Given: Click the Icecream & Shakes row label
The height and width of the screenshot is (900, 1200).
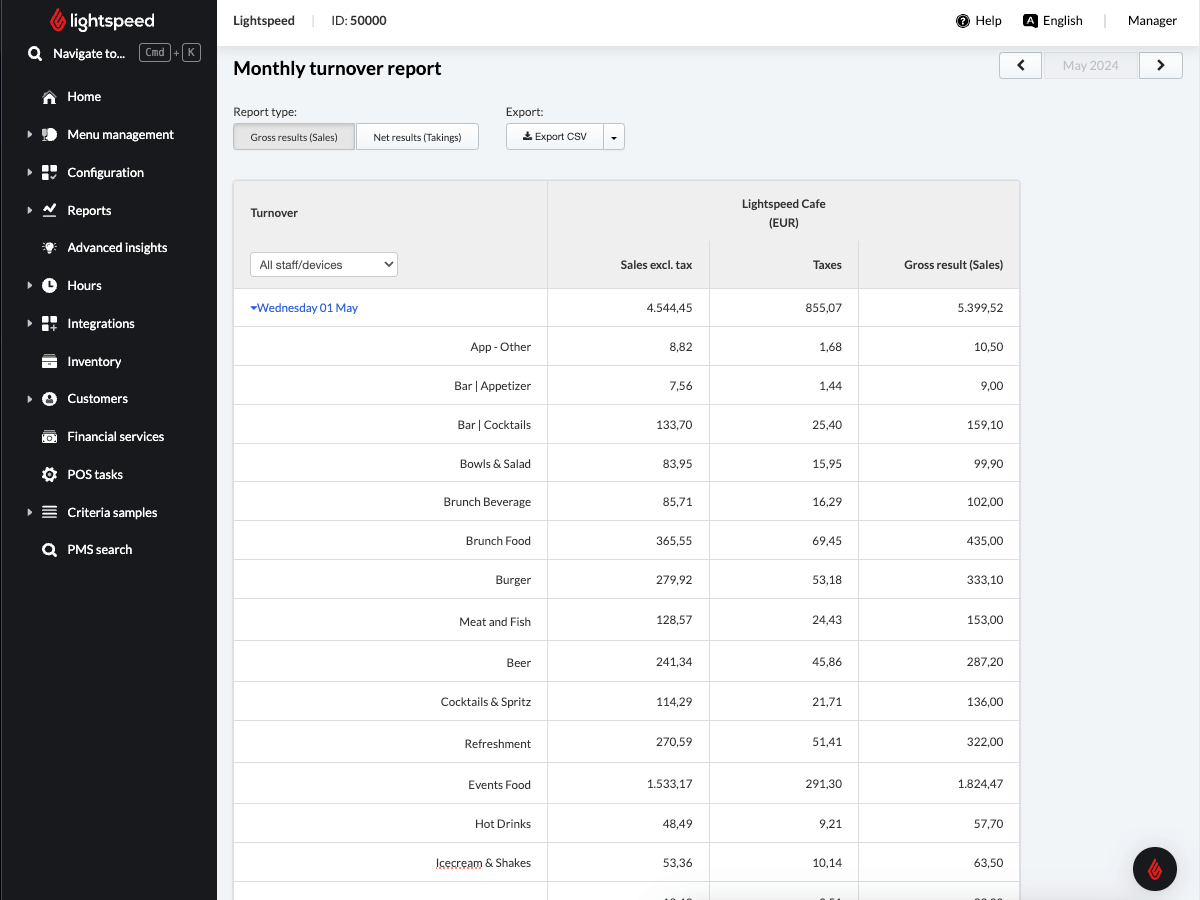Looking at the screenshot, I should (483, 863).
